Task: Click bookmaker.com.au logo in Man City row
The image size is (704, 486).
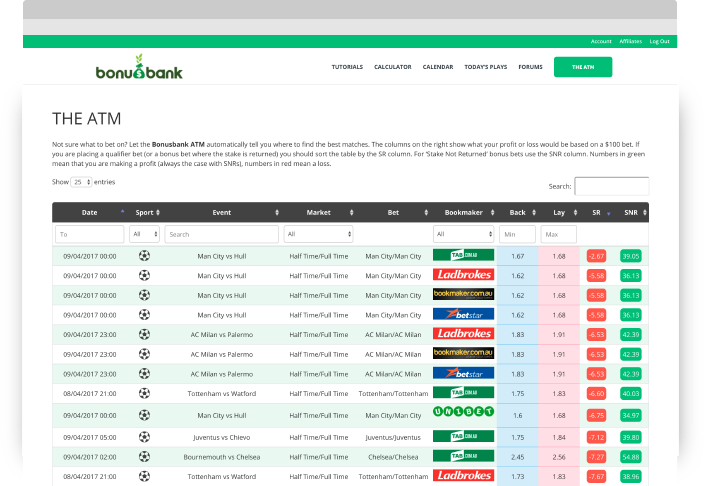Action: 463,294
